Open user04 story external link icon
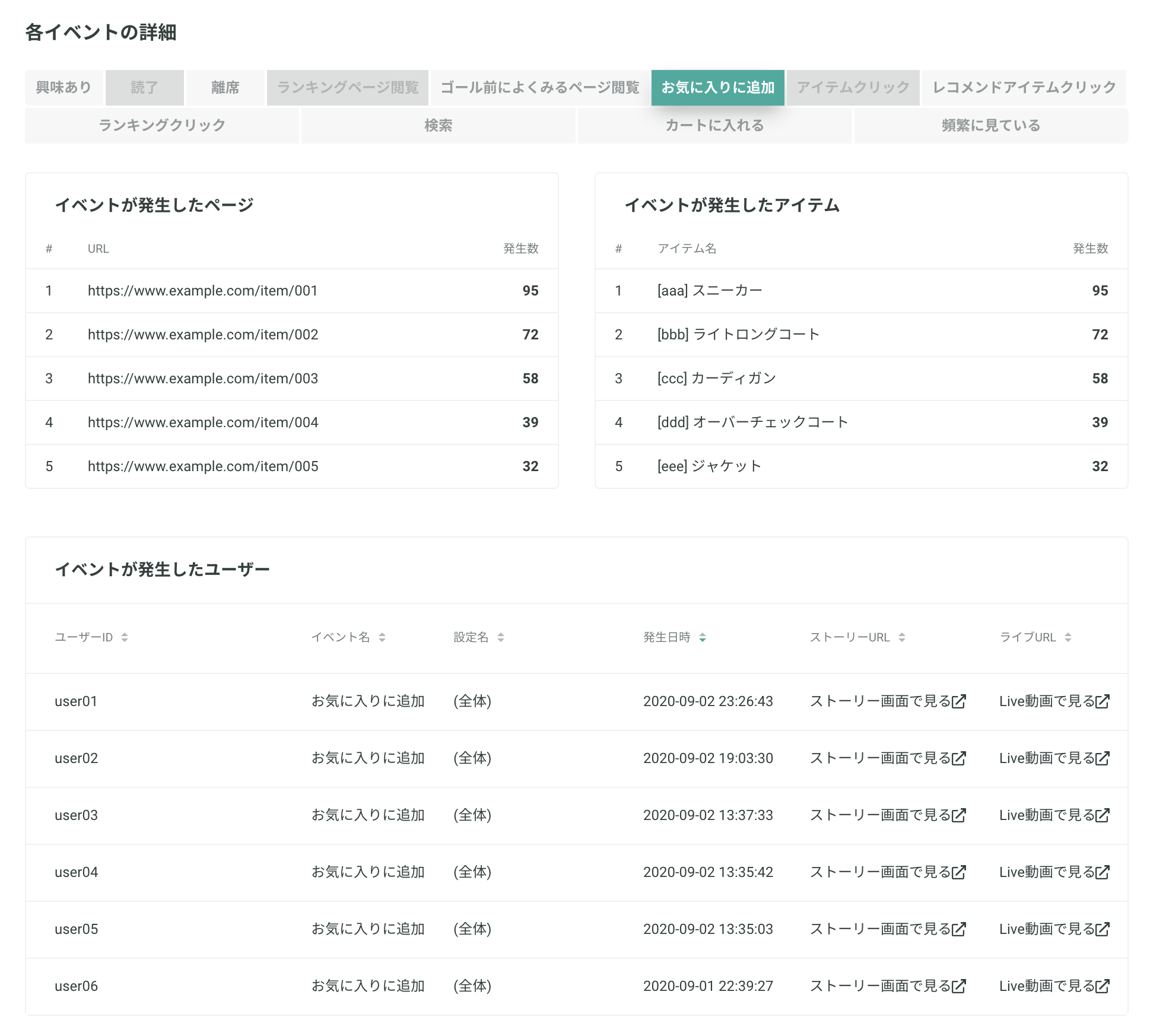Image resolution: width=1150 pixels, height=1036 pixels. 959,872
